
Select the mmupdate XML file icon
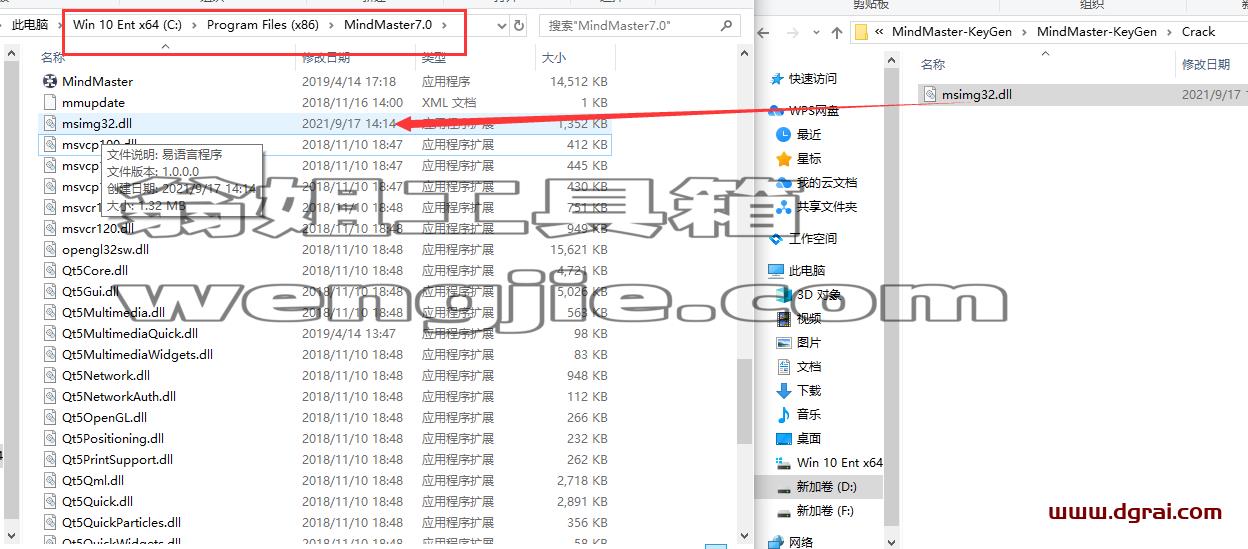pyautogui.click(x=50, y=102)
